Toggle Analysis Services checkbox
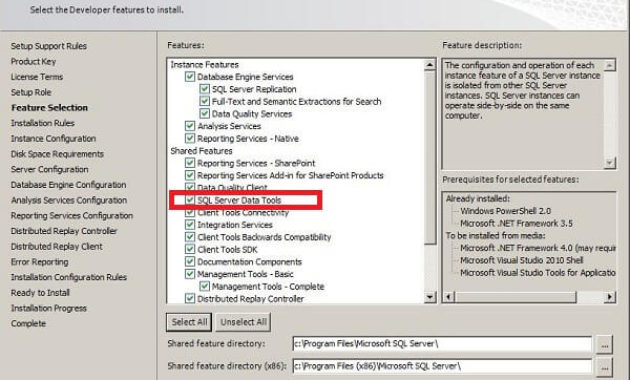This screenshot has width=630, height=380. [x=190, y=126]
